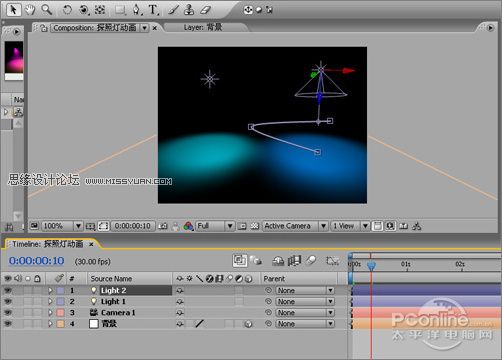Click the draft 3D timeline button
Viewport: 502px width, 360px height.
pos(256,261)
